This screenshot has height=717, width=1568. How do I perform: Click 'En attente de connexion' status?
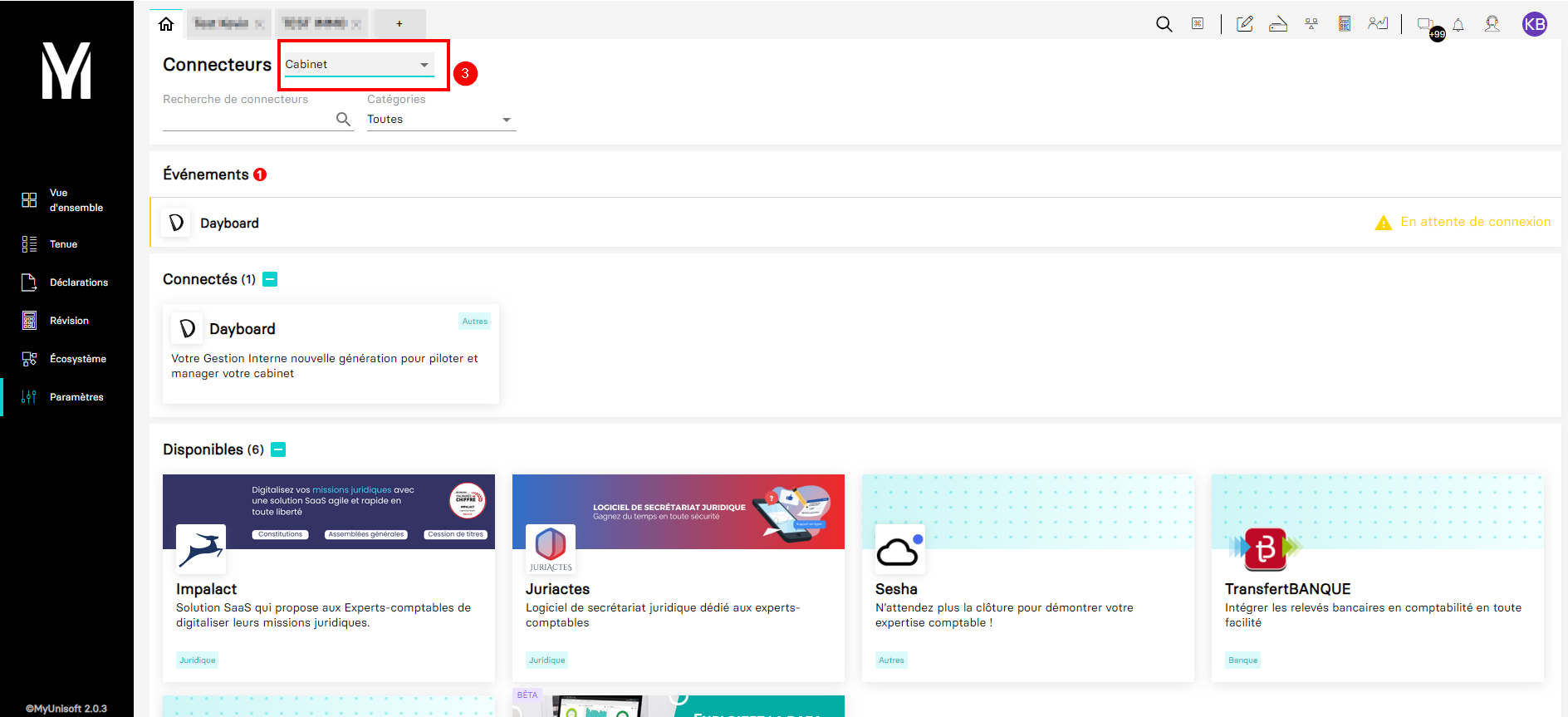[x=1476, y=222]
